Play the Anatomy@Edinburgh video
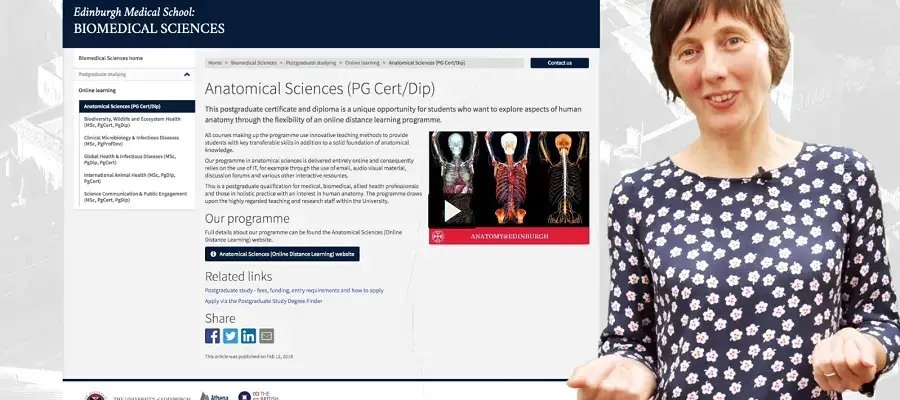The image size is (900, 400). (452, 211)
